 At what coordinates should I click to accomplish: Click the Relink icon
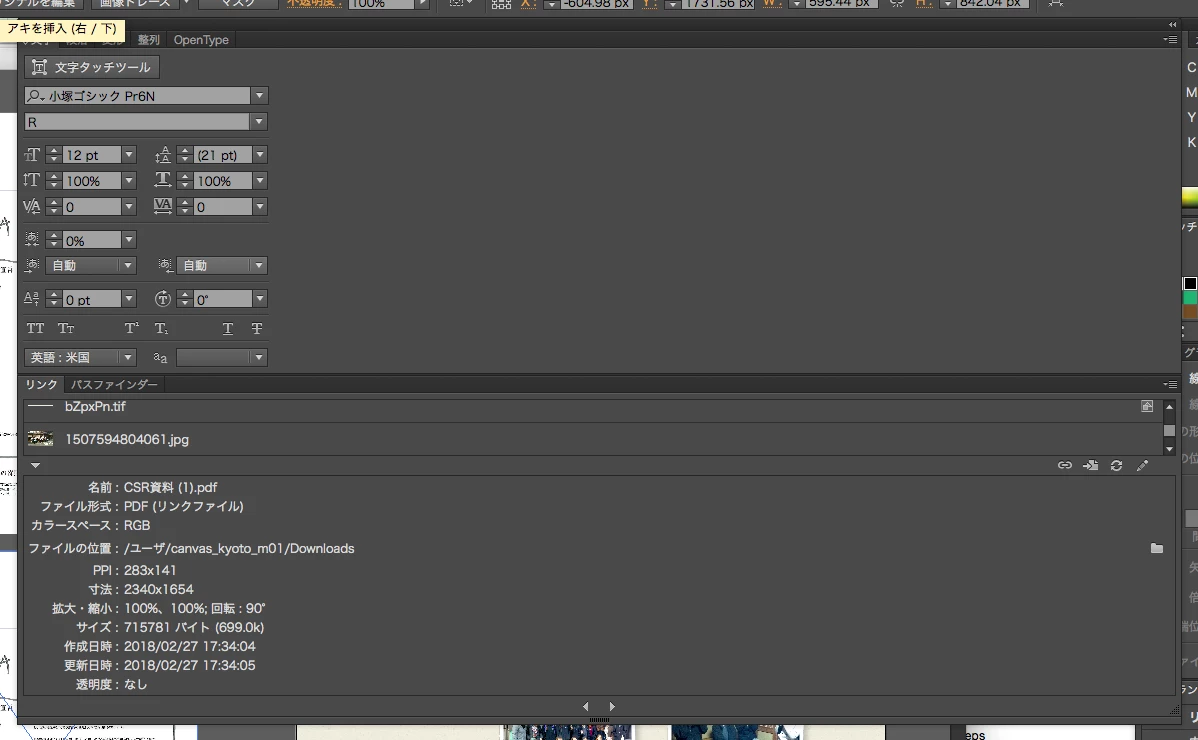pos(1064,465)
